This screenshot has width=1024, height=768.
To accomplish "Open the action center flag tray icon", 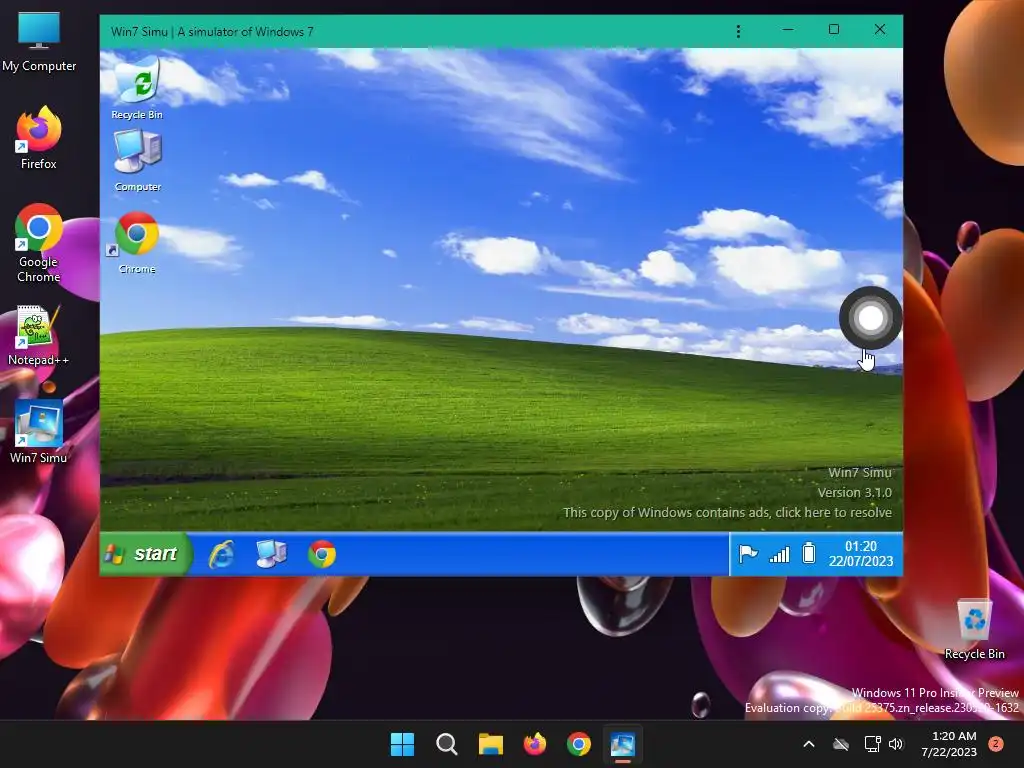I will (748, 554).
